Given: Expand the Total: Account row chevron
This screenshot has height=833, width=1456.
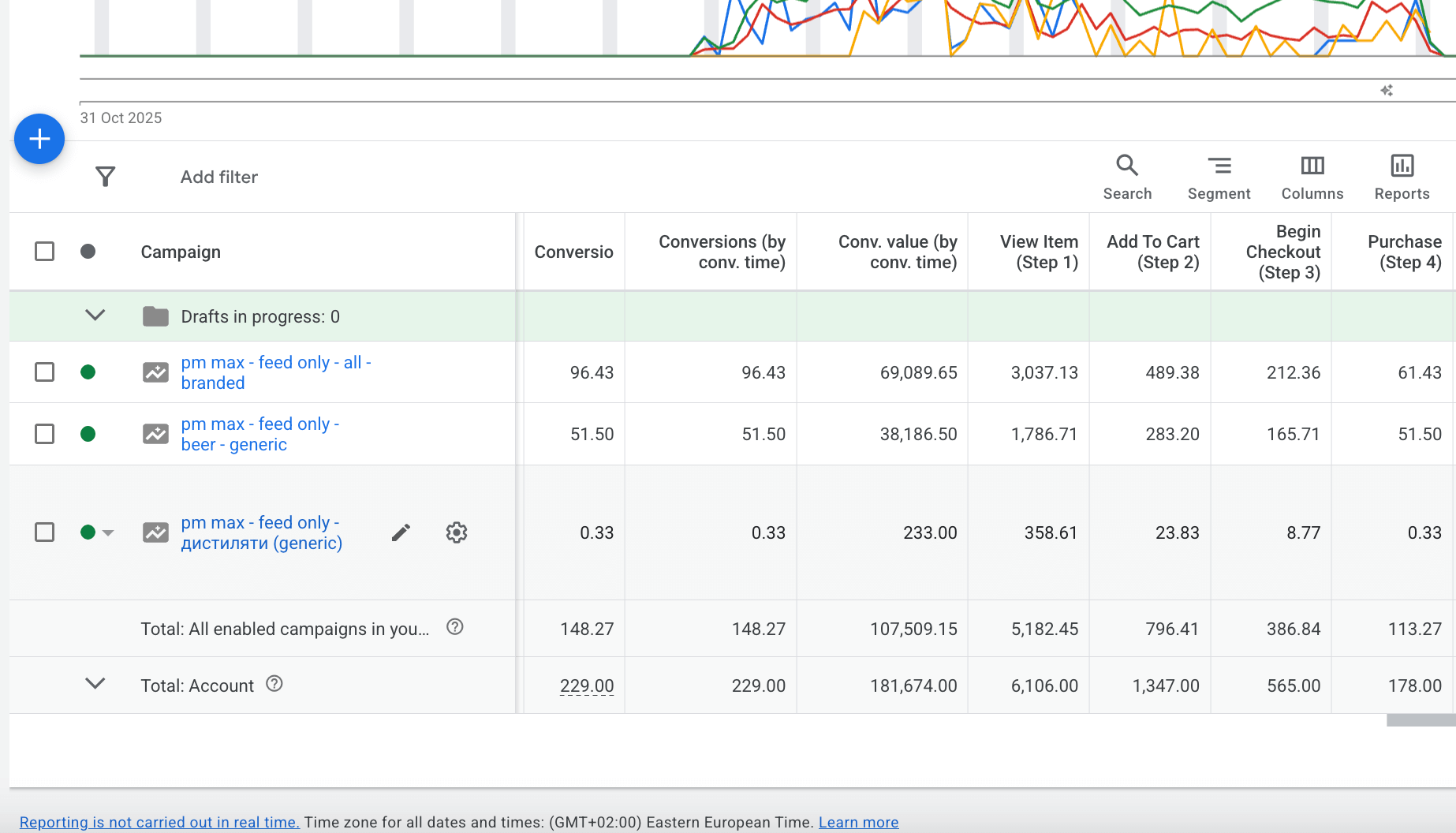Looking at the screenshot, I should click(95, 684).
